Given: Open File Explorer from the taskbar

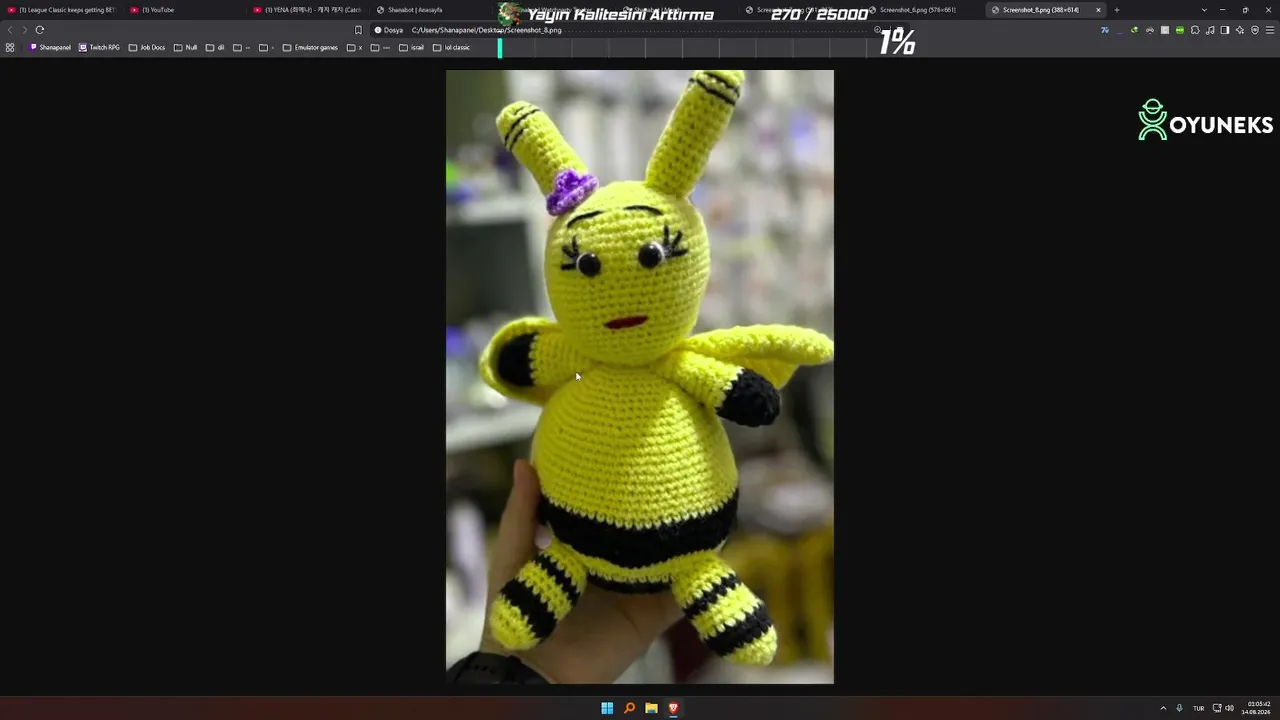Looking at the screenshot, I should pos(651,708).
